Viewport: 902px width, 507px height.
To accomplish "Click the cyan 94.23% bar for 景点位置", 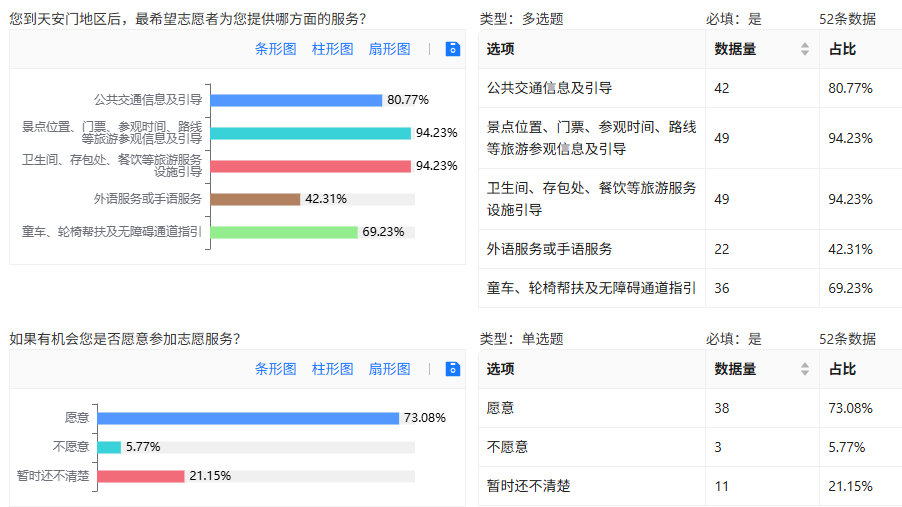I will (x=311, y=134).
